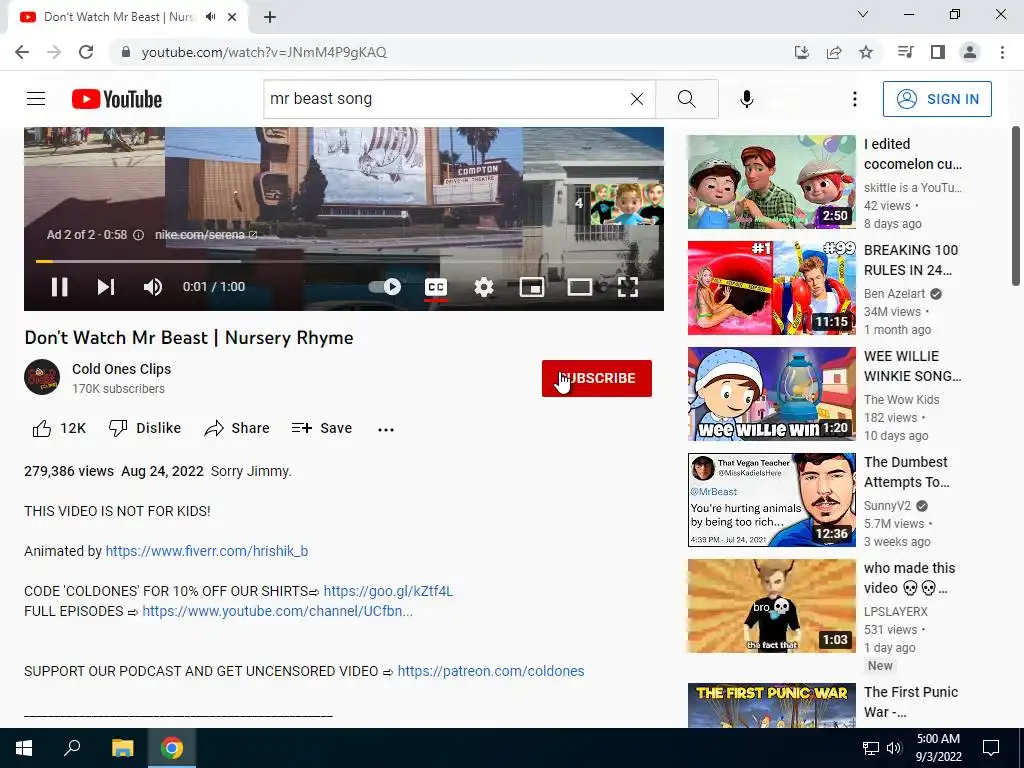This screenshot has width=1024, height=768.
Task: Open YouTube settings three-dot menu
Action: pos(855,99)
